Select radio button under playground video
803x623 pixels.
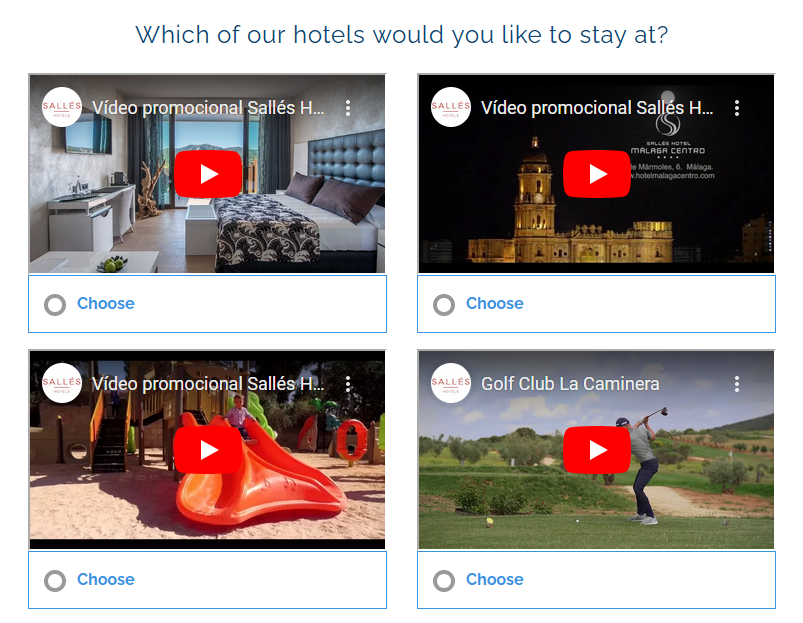coord(55,581)
